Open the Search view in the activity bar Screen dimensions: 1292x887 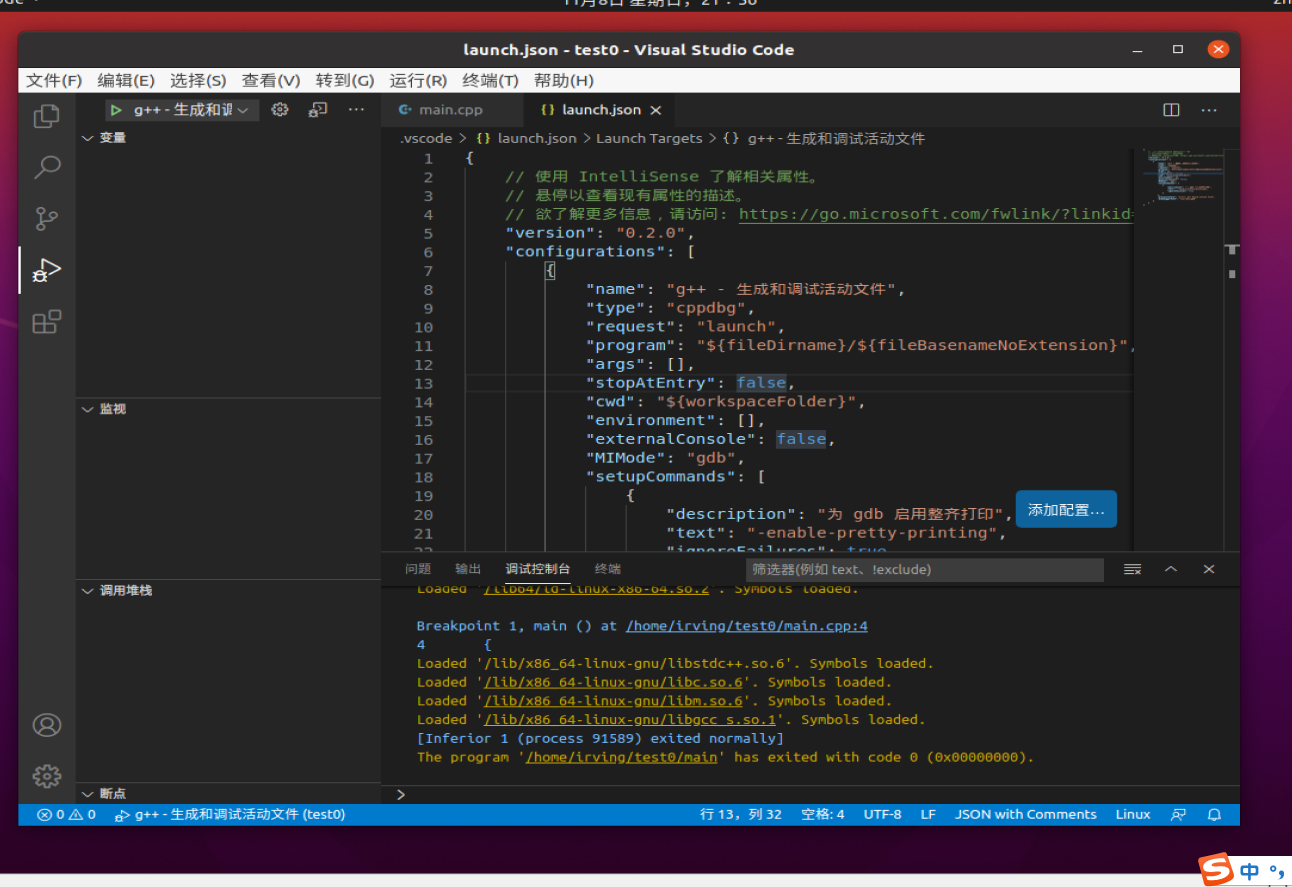click(x=47, y=167)
